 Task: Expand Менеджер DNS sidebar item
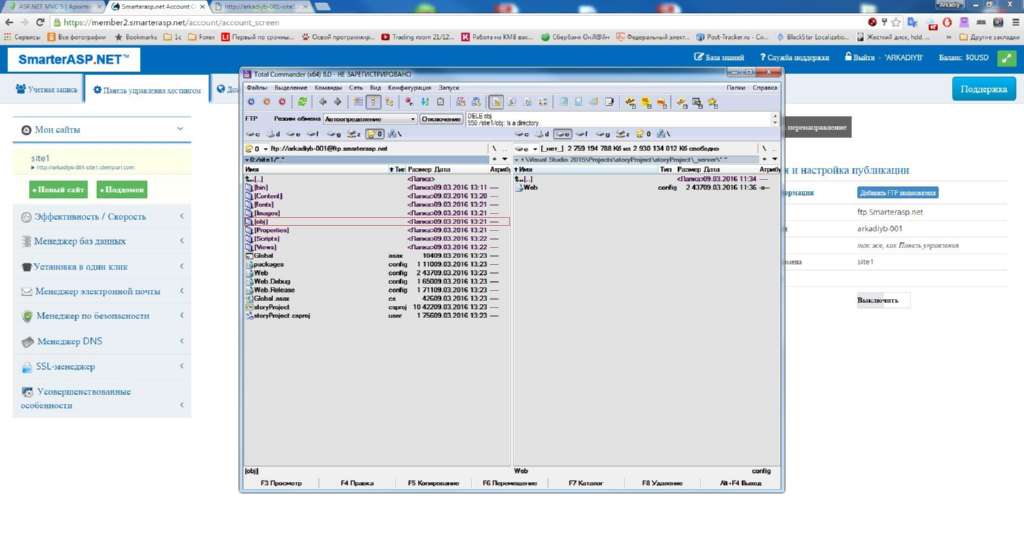click(x=102, y=341)
